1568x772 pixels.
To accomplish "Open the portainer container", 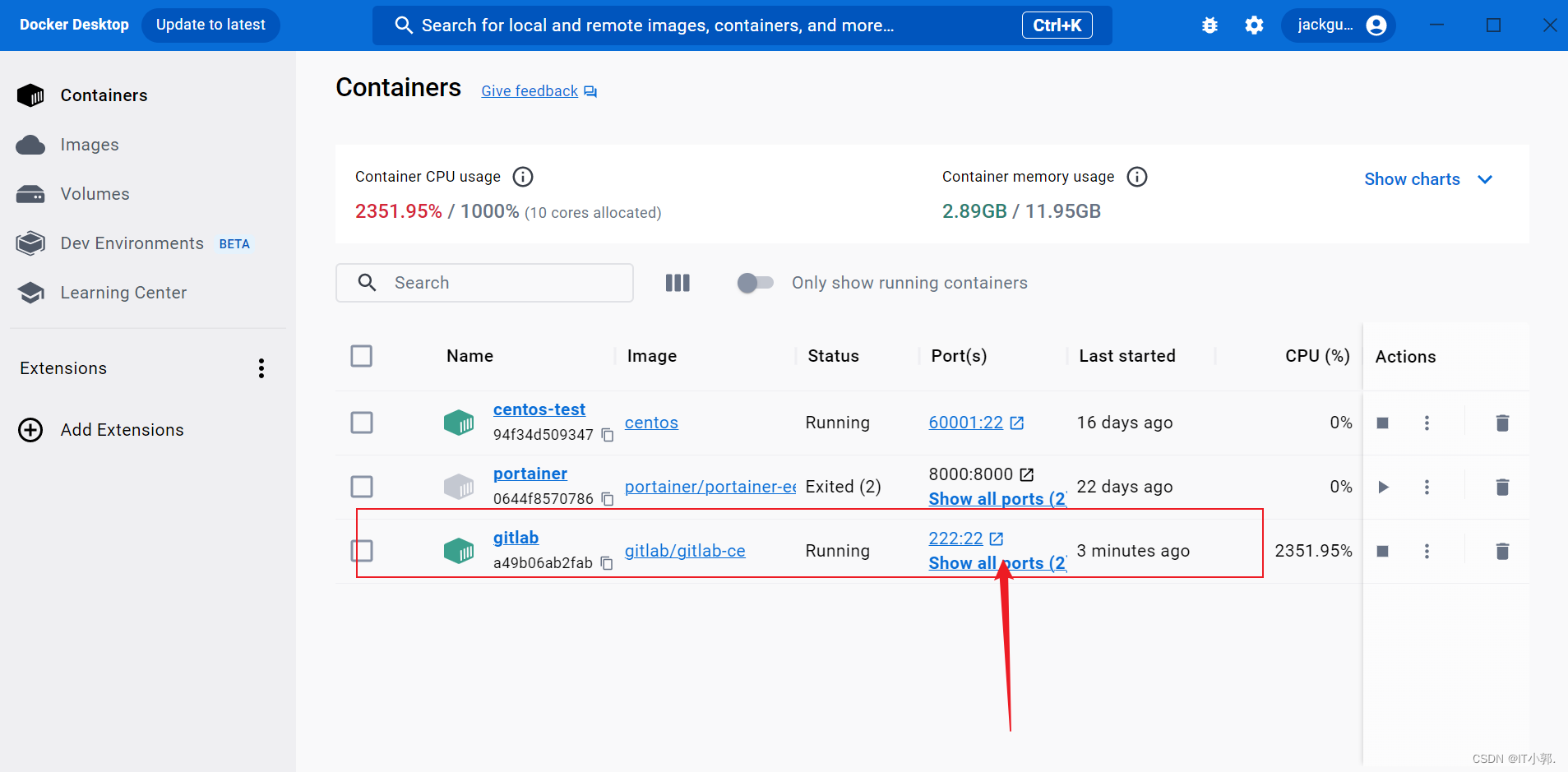I will coord(530,474).
